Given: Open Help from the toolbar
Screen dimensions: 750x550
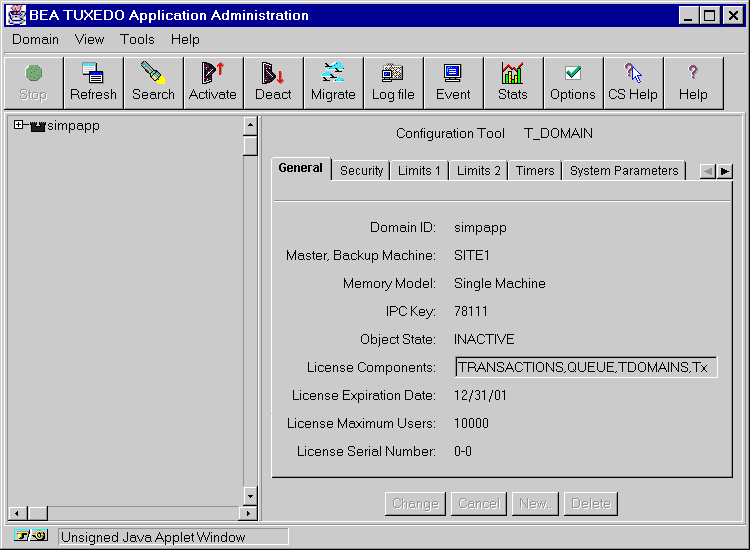Looking at the screenshot, I should [x=694, y=83].
